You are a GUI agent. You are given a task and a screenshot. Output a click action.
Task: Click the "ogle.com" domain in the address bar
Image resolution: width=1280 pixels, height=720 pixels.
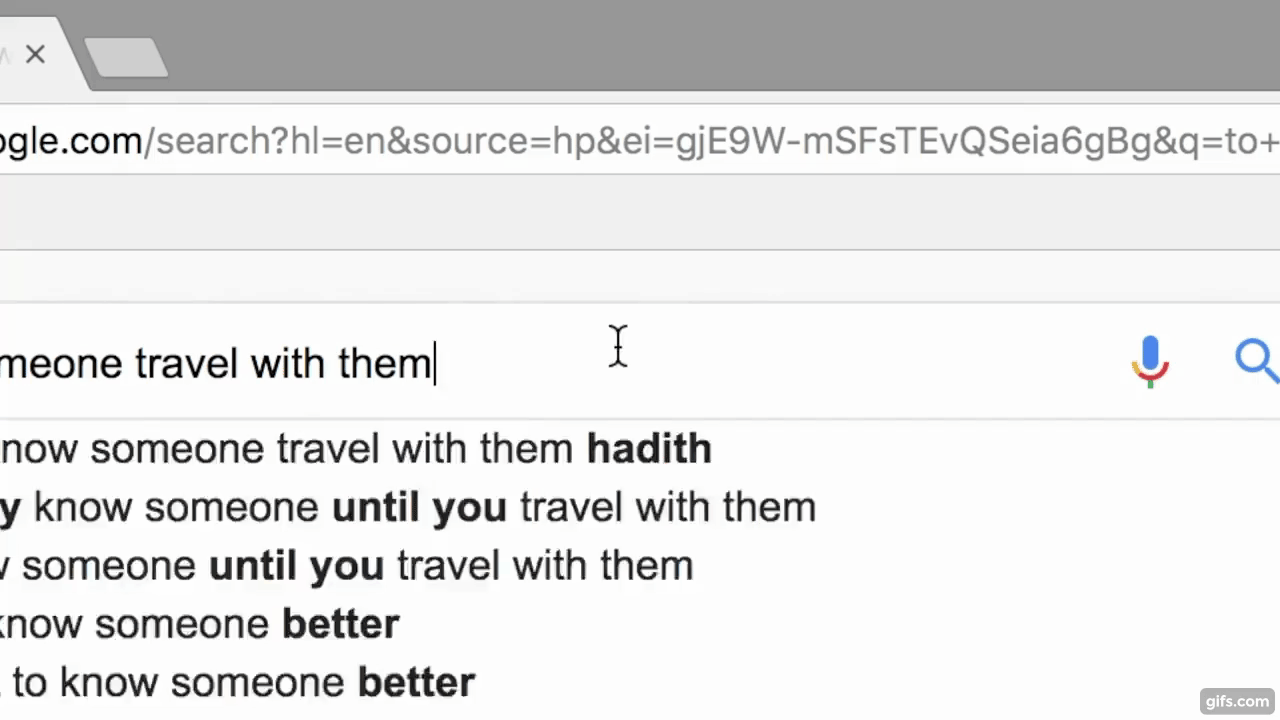coord(70,141)
